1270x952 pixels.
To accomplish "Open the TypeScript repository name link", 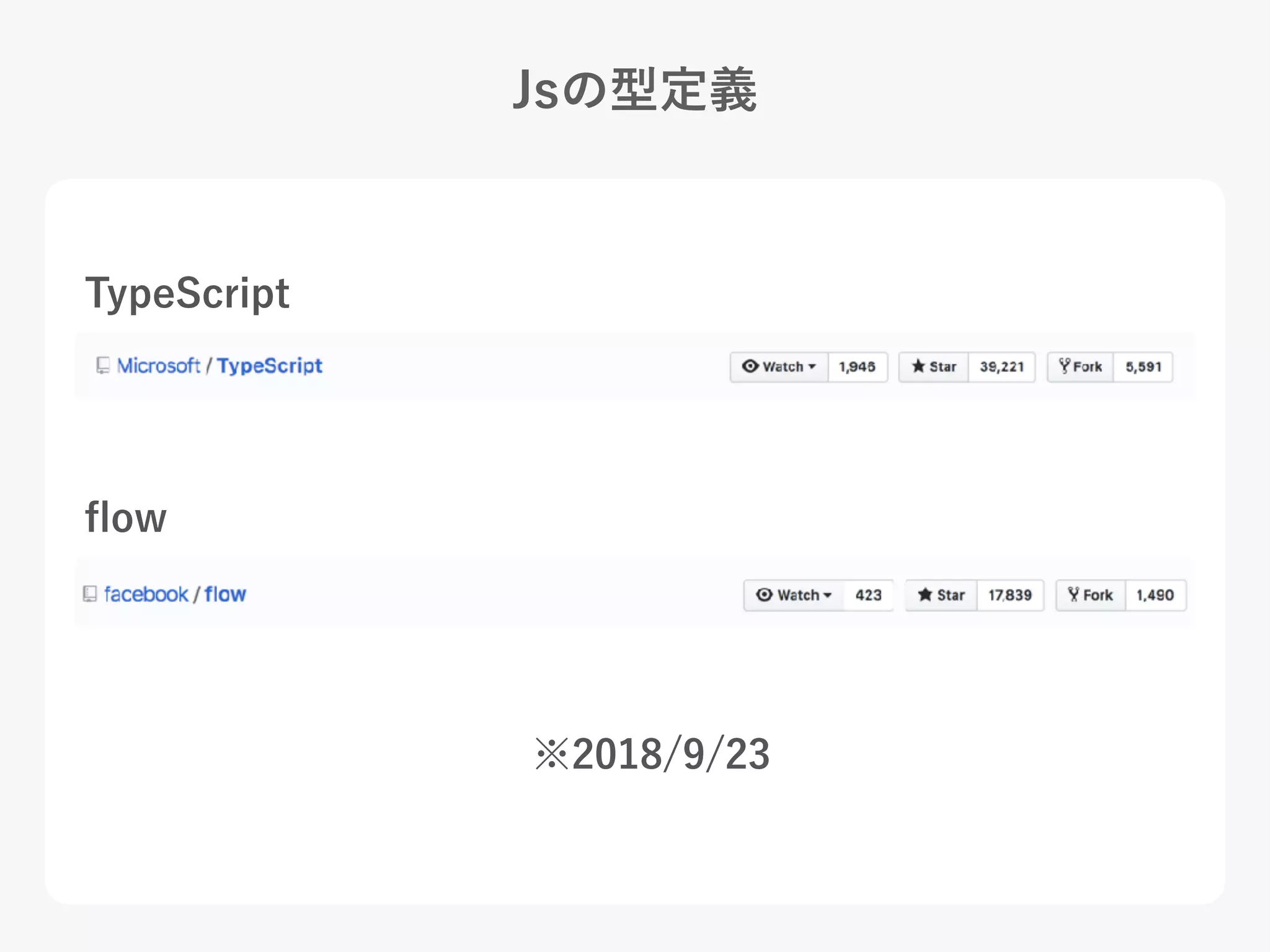I will (269, 366).
